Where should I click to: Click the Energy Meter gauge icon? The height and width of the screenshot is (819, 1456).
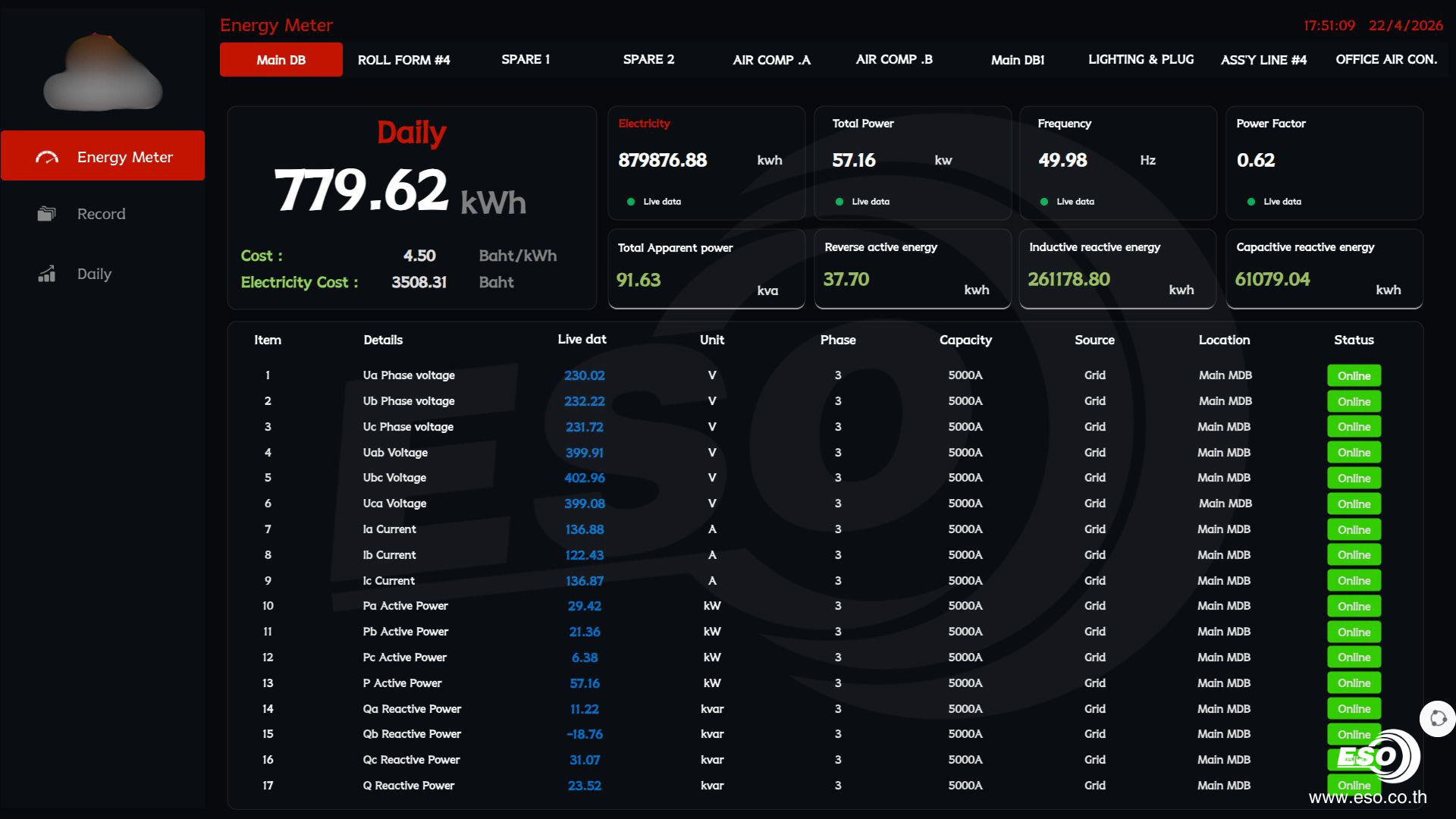coord(47,157)
